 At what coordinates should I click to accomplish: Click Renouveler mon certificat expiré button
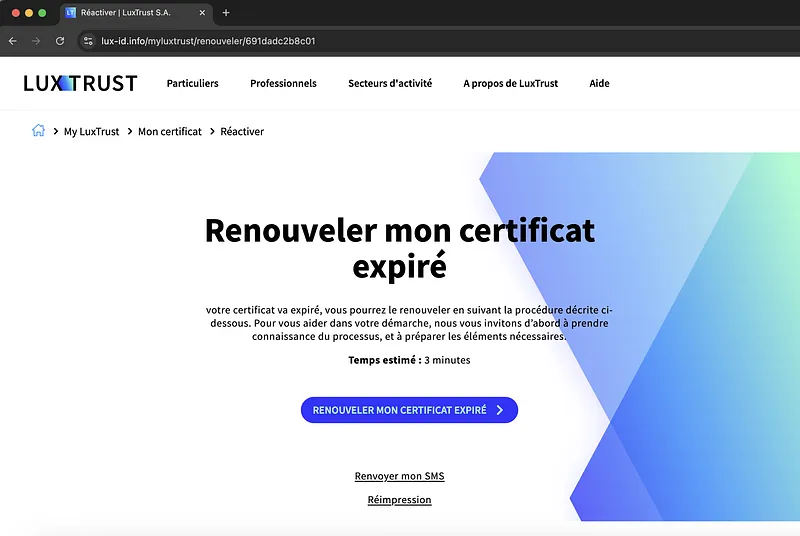(x=409, y=410)
